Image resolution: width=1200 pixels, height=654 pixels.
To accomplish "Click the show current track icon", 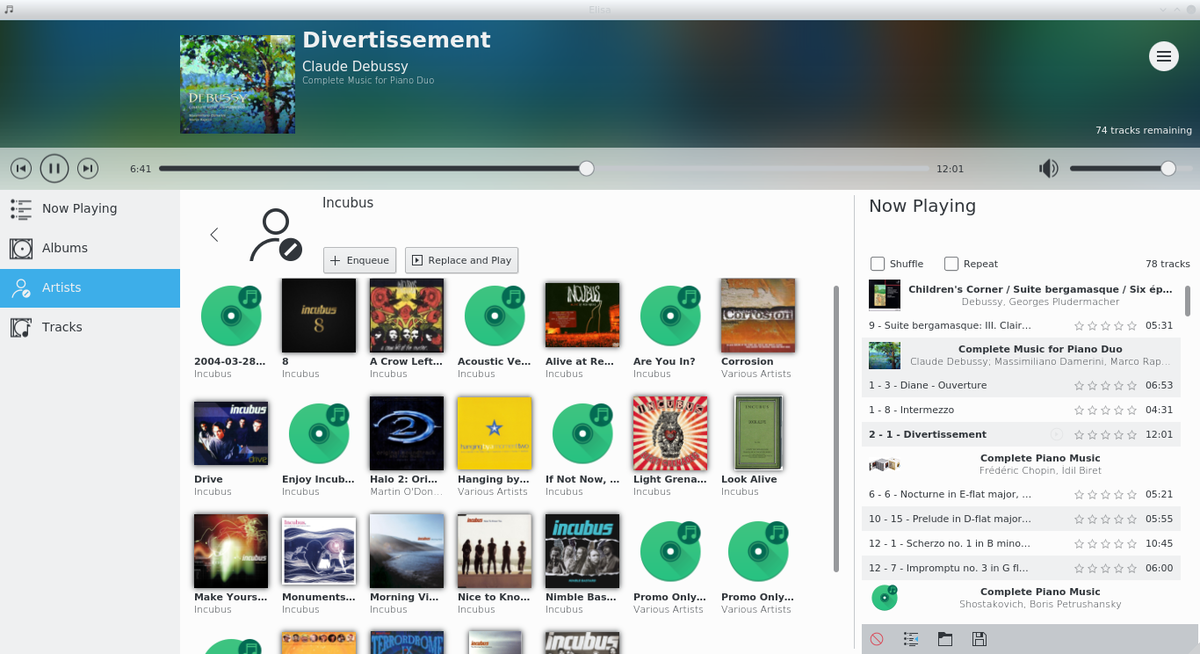I will 911,639.
